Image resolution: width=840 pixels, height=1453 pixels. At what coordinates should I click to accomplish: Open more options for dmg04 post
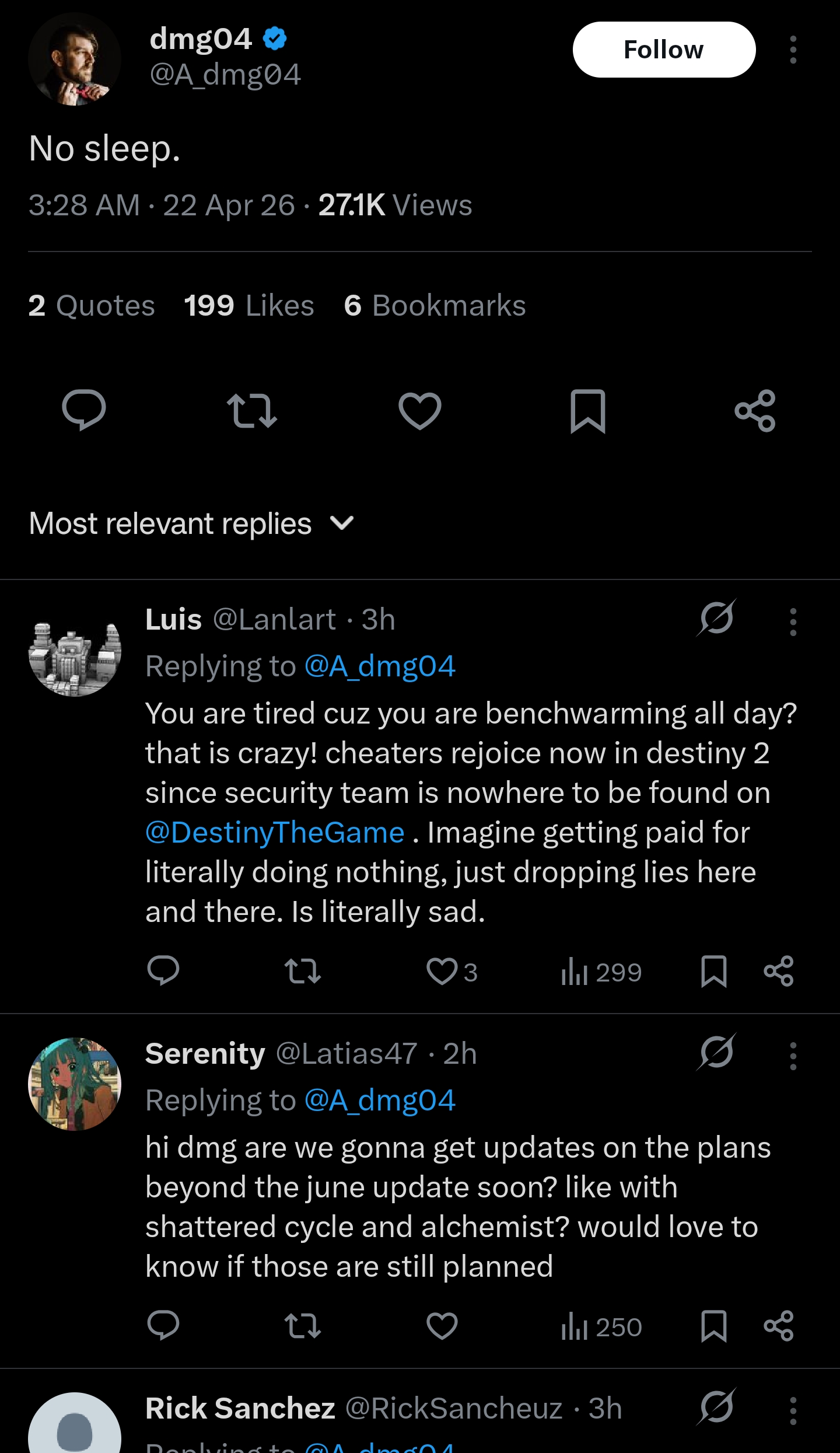793,50
